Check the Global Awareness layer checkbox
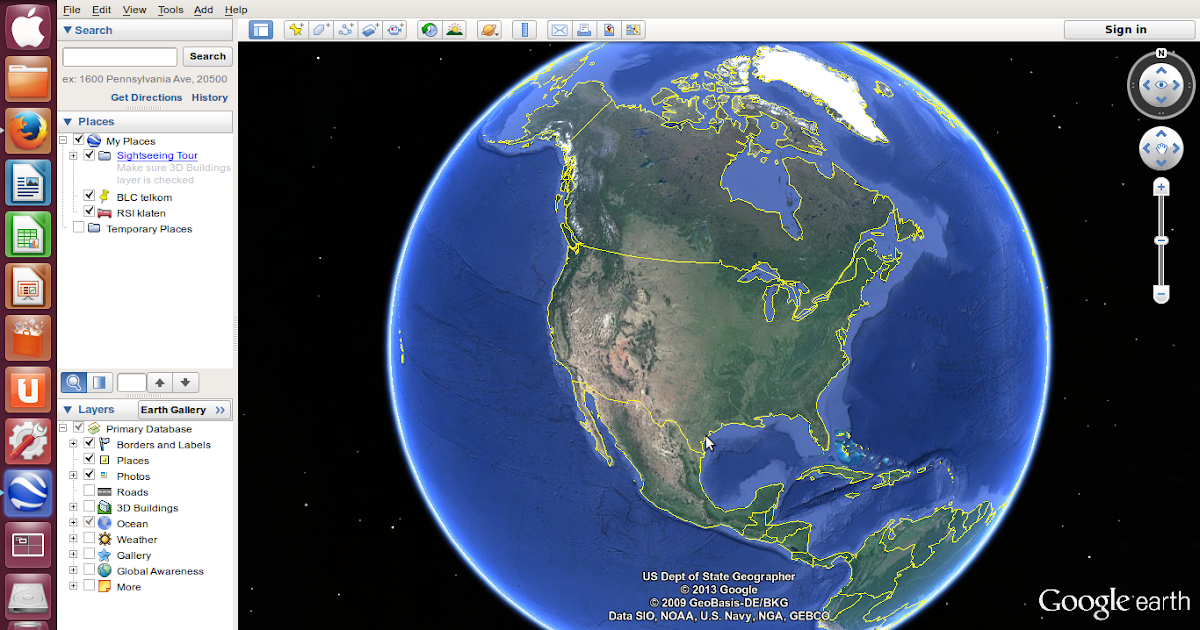 [90, 570]
